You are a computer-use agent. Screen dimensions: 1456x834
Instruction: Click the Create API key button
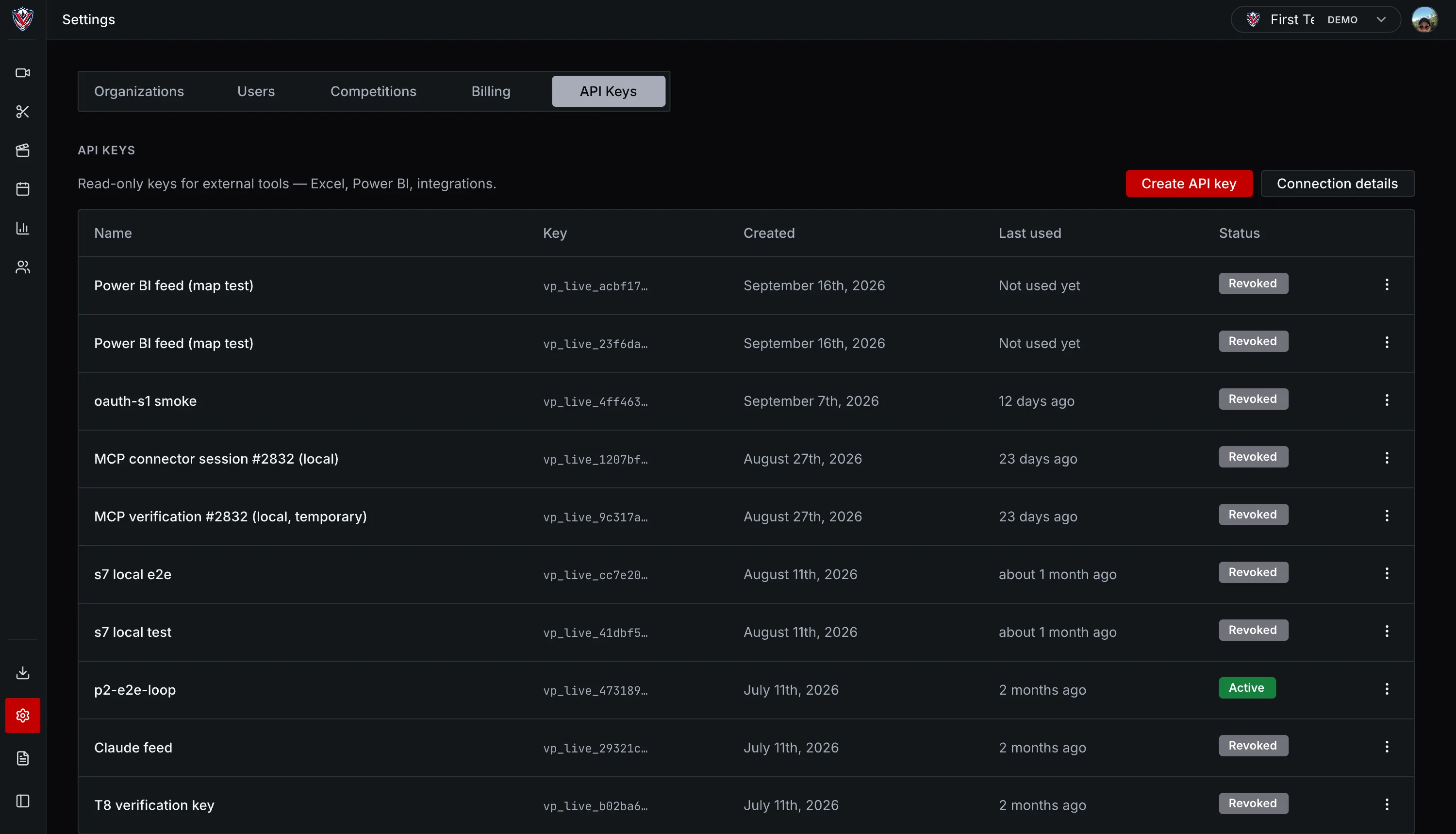point(1189,183)
